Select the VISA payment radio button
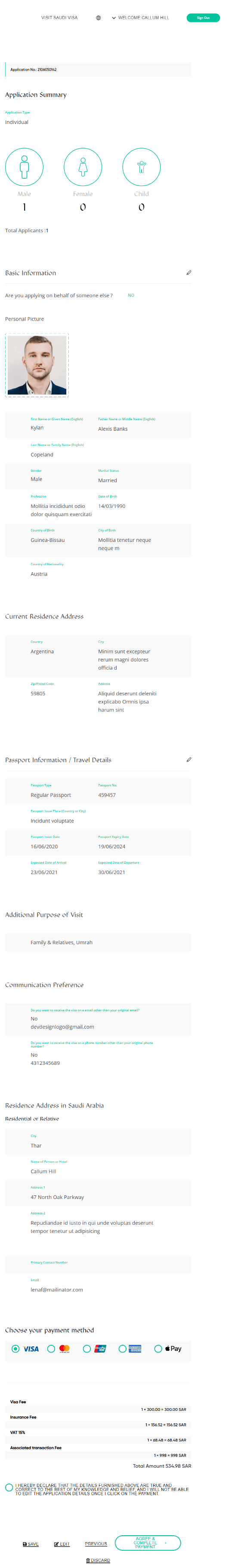This screenshot has width=229, height=1568. click(16, 1348)
